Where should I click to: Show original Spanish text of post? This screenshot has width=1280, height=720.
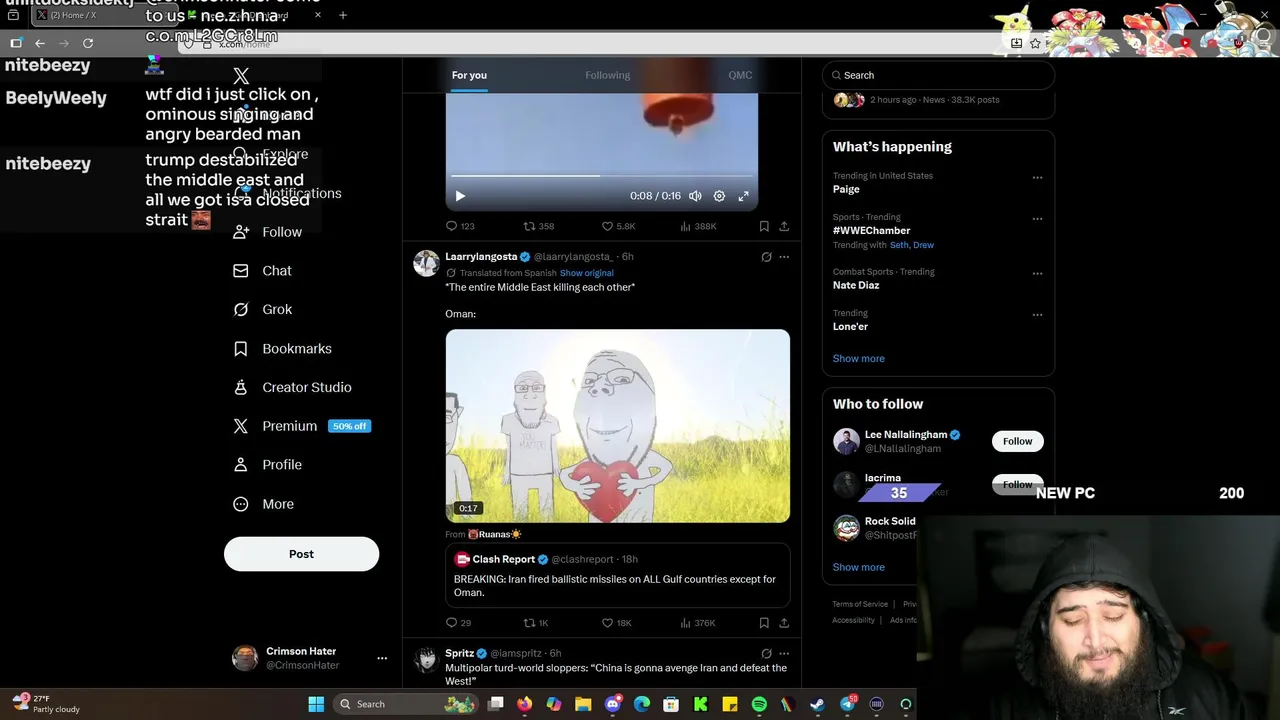(587, 273)
